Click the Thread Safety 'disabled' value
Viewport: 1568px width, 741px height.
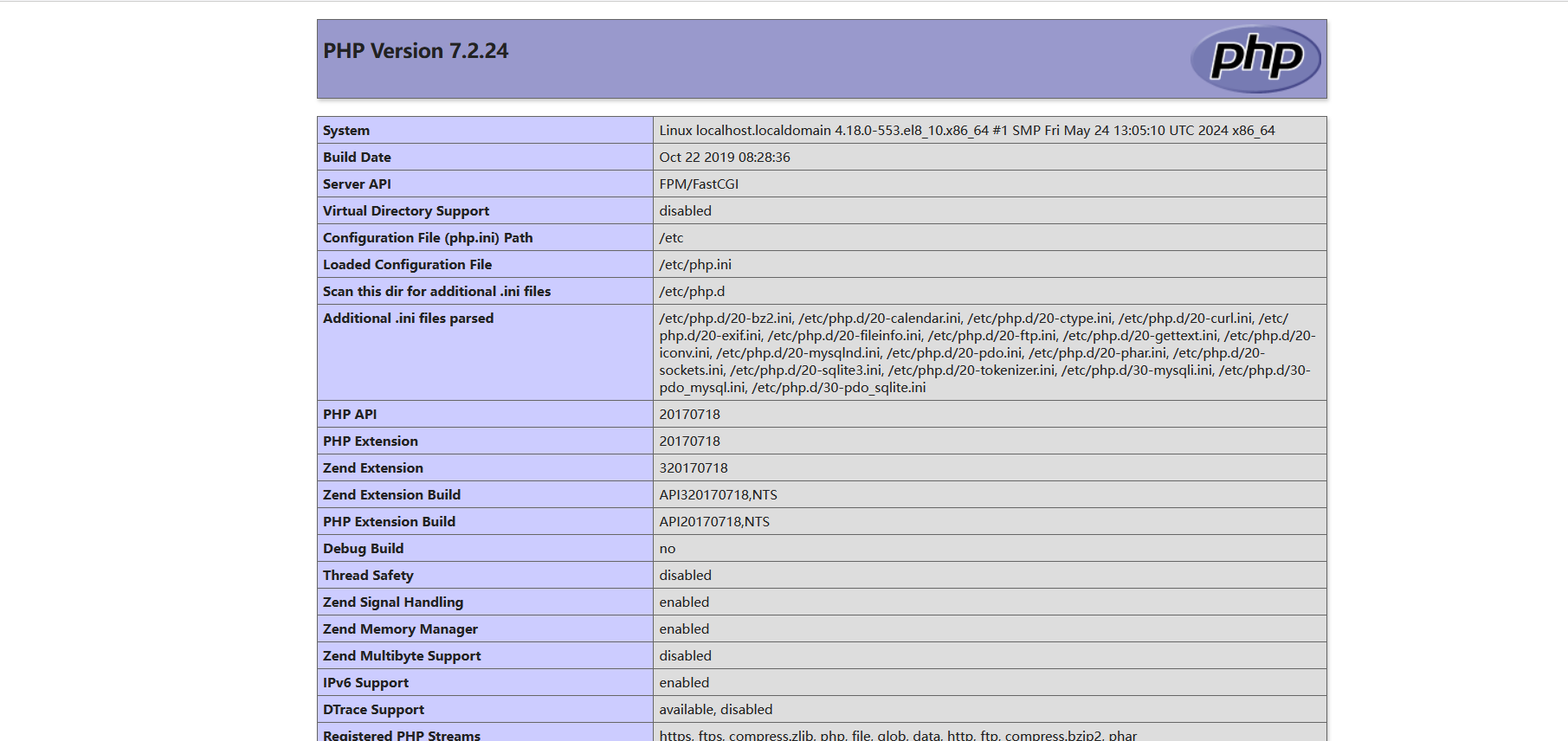(685, 576)
